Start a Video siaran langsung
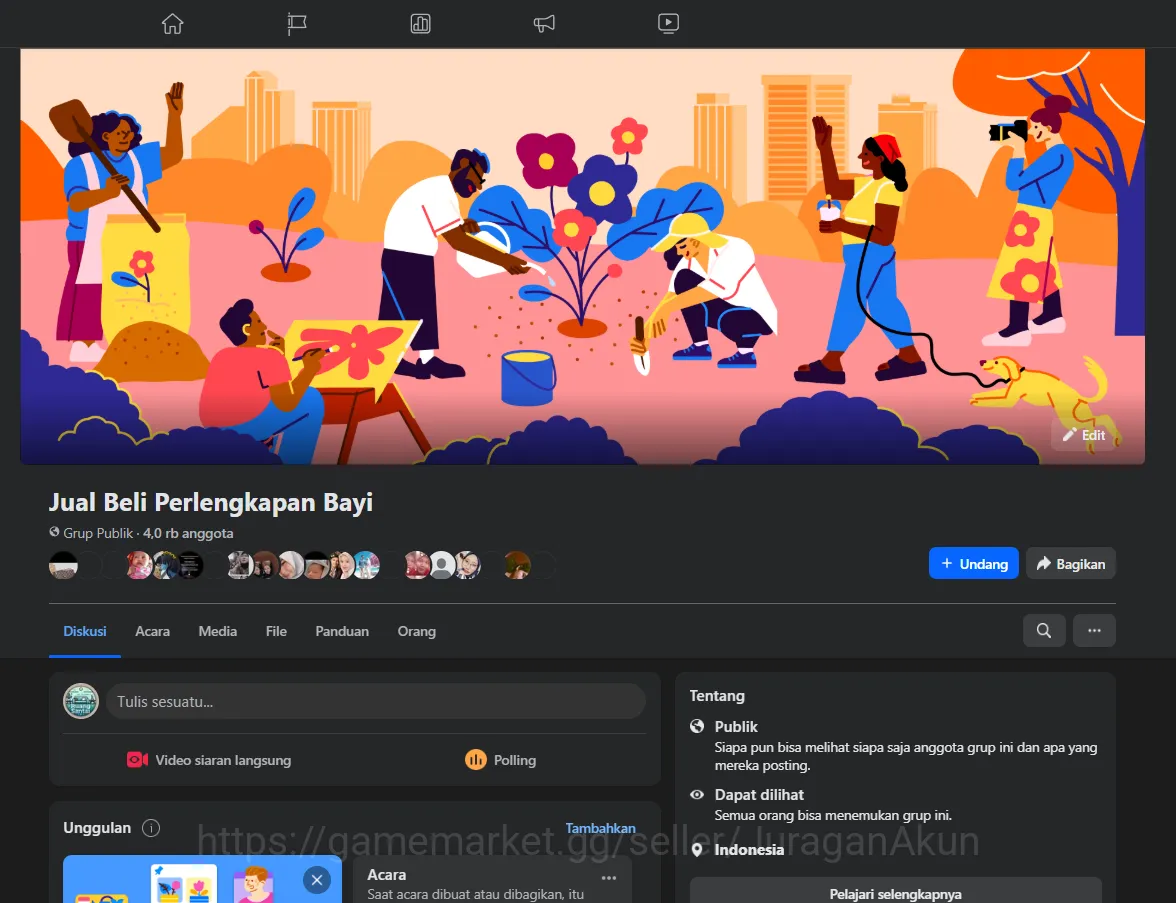 208,760
